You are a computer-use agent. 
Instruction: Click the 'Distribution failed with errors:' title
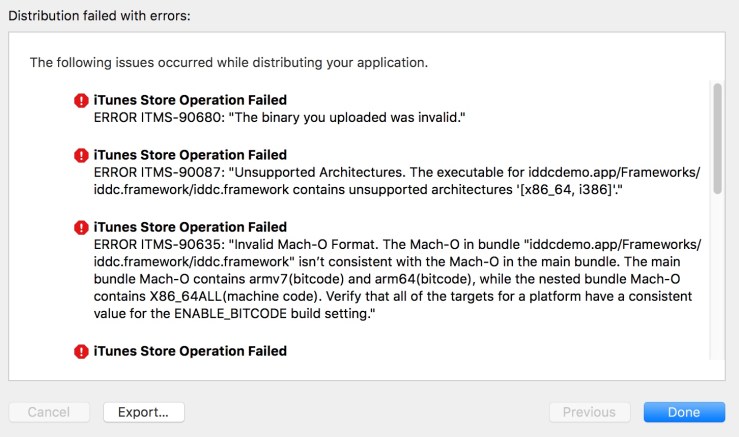click(99, 16)
